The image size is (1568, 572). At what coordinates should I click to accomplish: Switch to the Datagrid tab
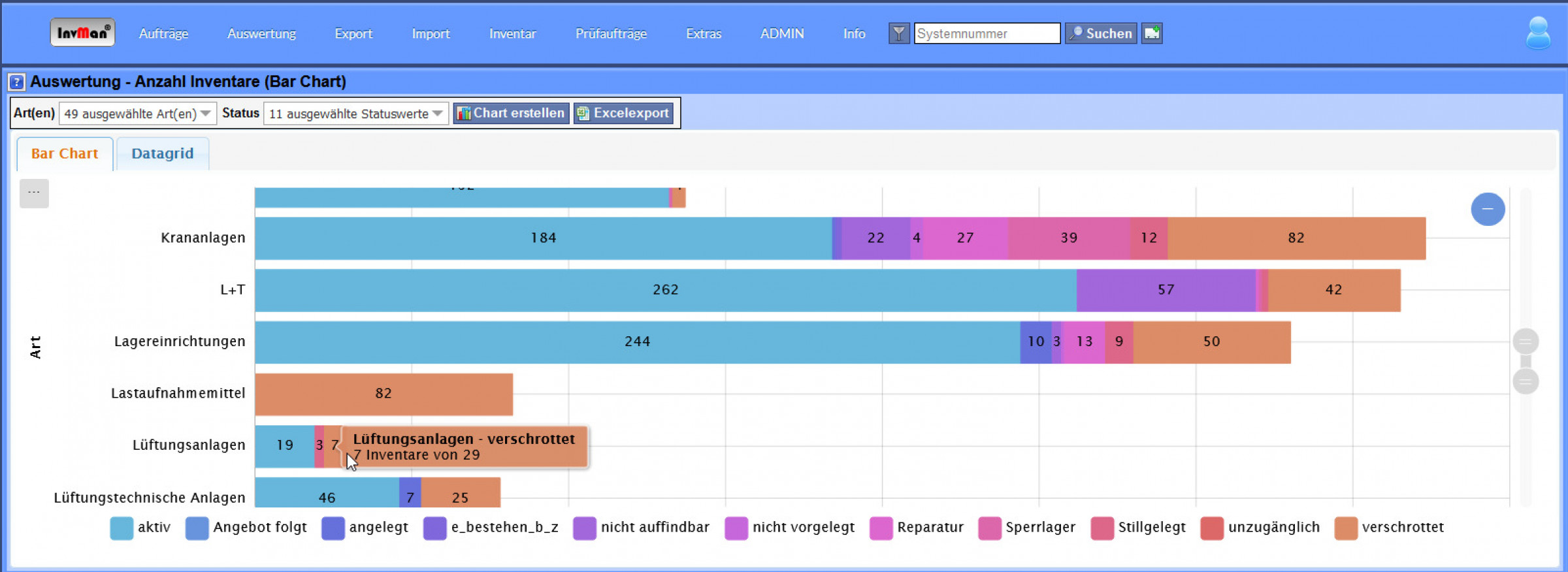[x=162, y=153]
